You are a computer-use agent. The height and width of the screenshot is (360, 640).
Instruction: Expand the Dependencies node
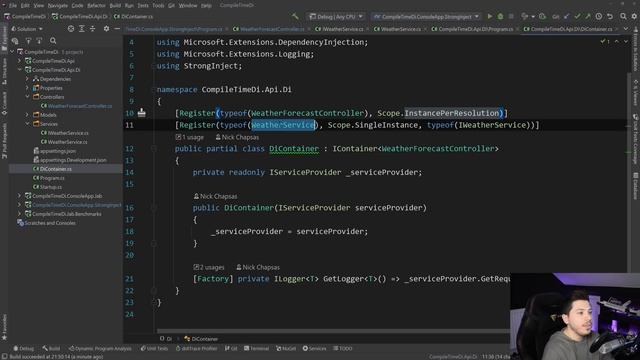(27, 79)
